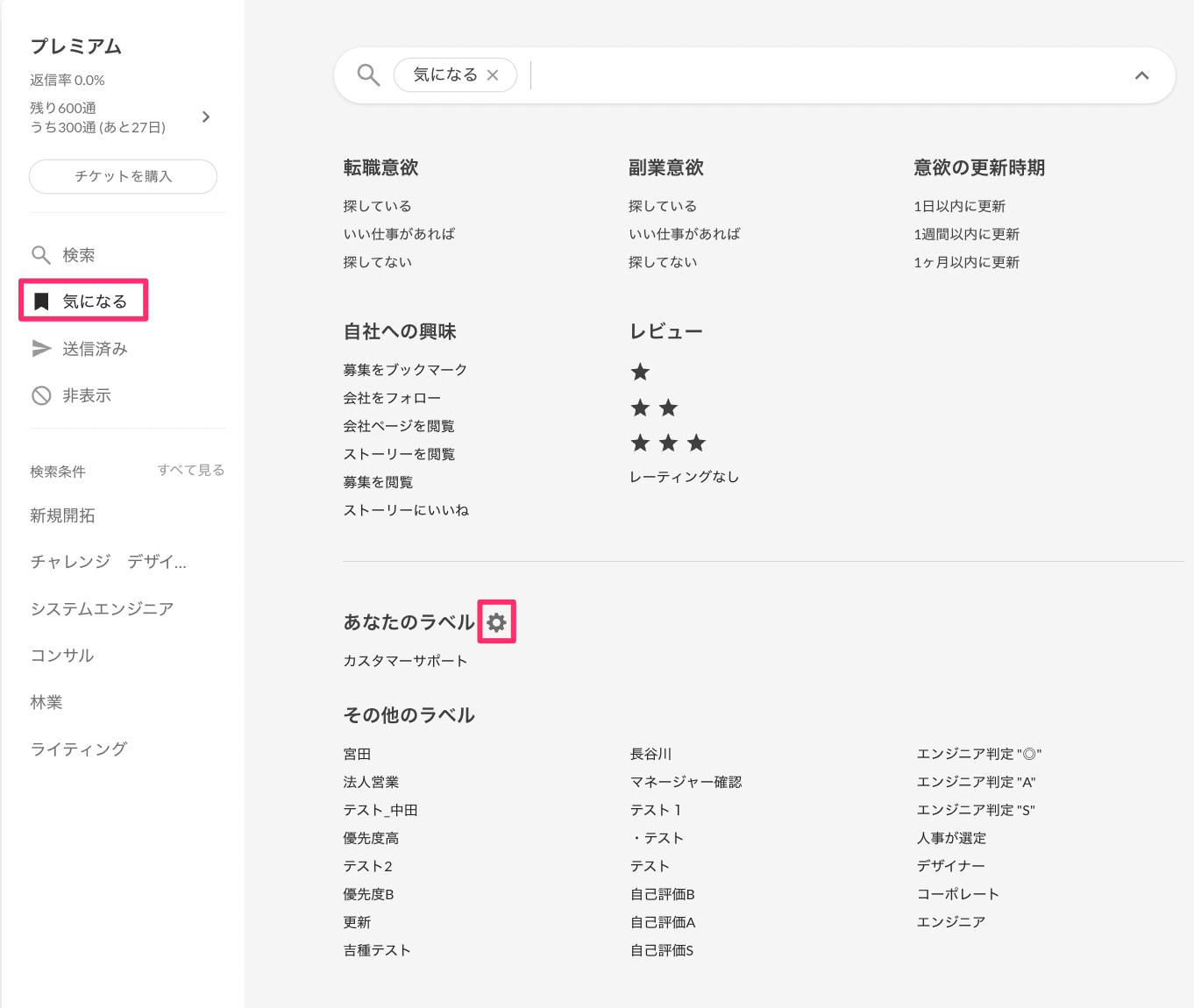
Task: Click the magnifying glass in the search bar
Action: (x=367, y=75)
